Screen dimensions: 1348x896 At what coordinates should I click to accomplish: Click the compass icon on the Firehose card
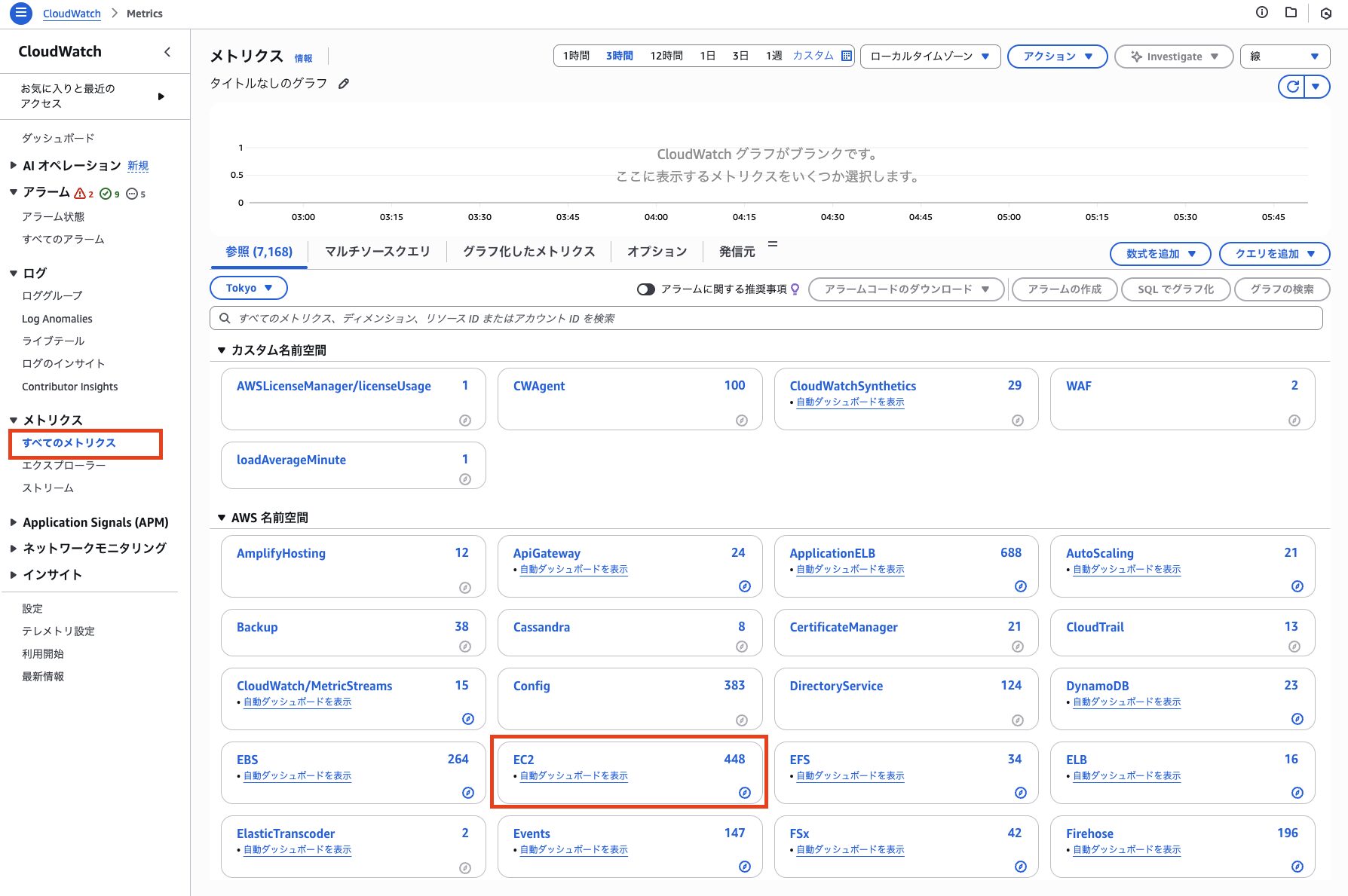tap(1297, 867)
